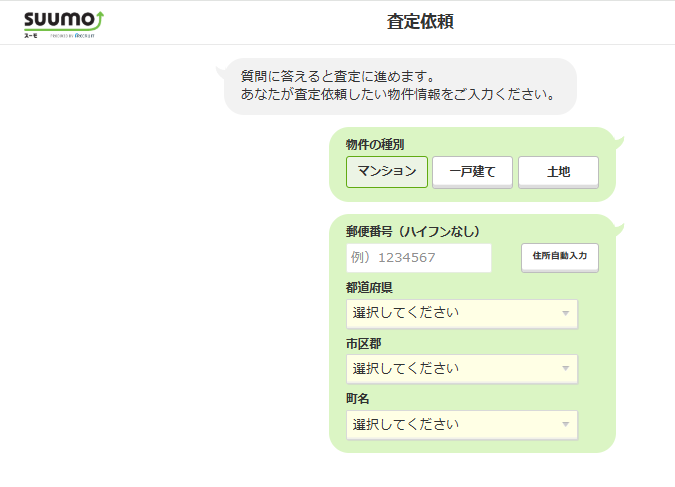
Task: Click the Recruit text under the logo
Action: coord(88,35)
